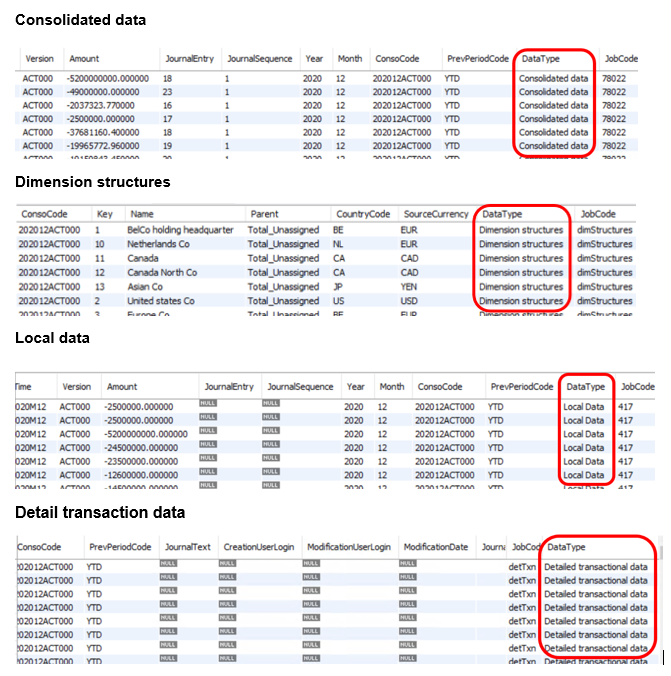
Task: Click the Version column header in Local data
Action: [76, 387]
